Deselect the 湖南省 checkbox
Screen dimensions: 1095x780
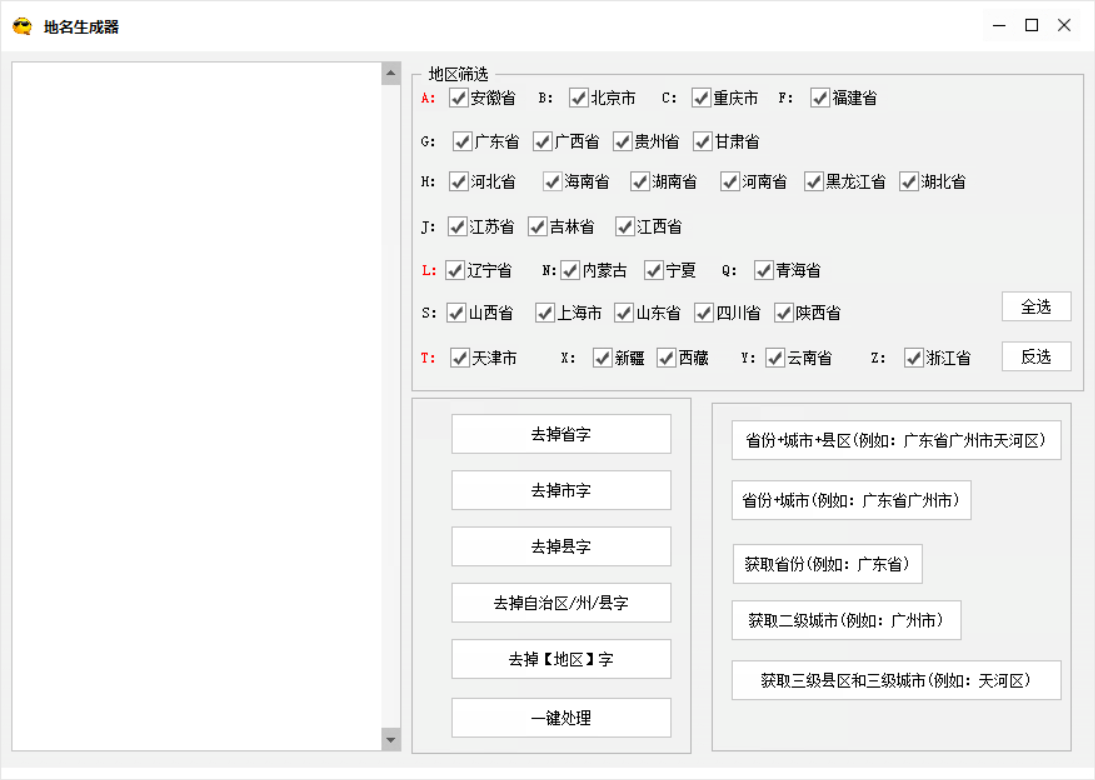point(640,182)
